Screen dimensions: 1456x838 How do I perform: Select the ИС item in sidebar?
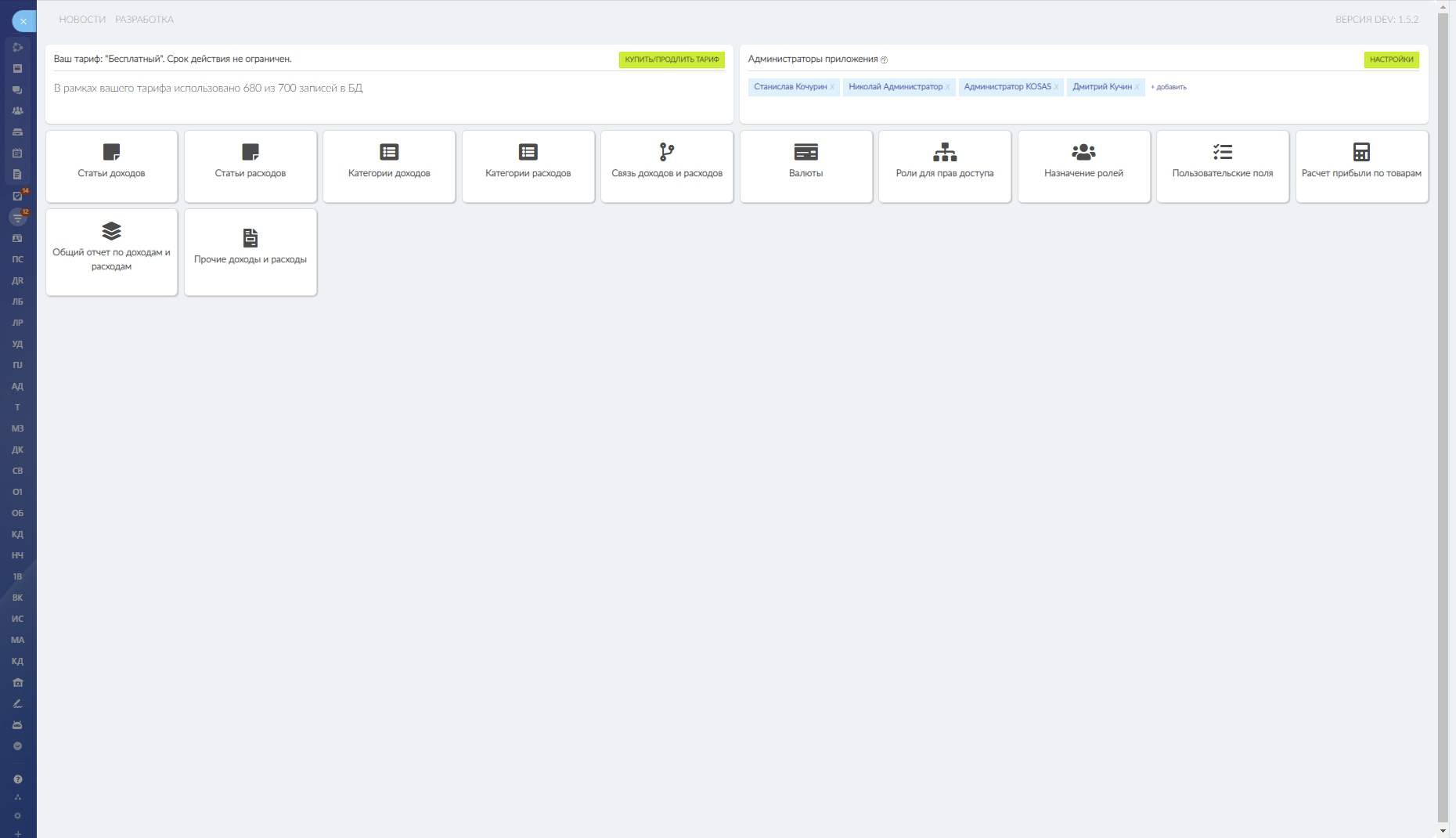coord(17,619)
